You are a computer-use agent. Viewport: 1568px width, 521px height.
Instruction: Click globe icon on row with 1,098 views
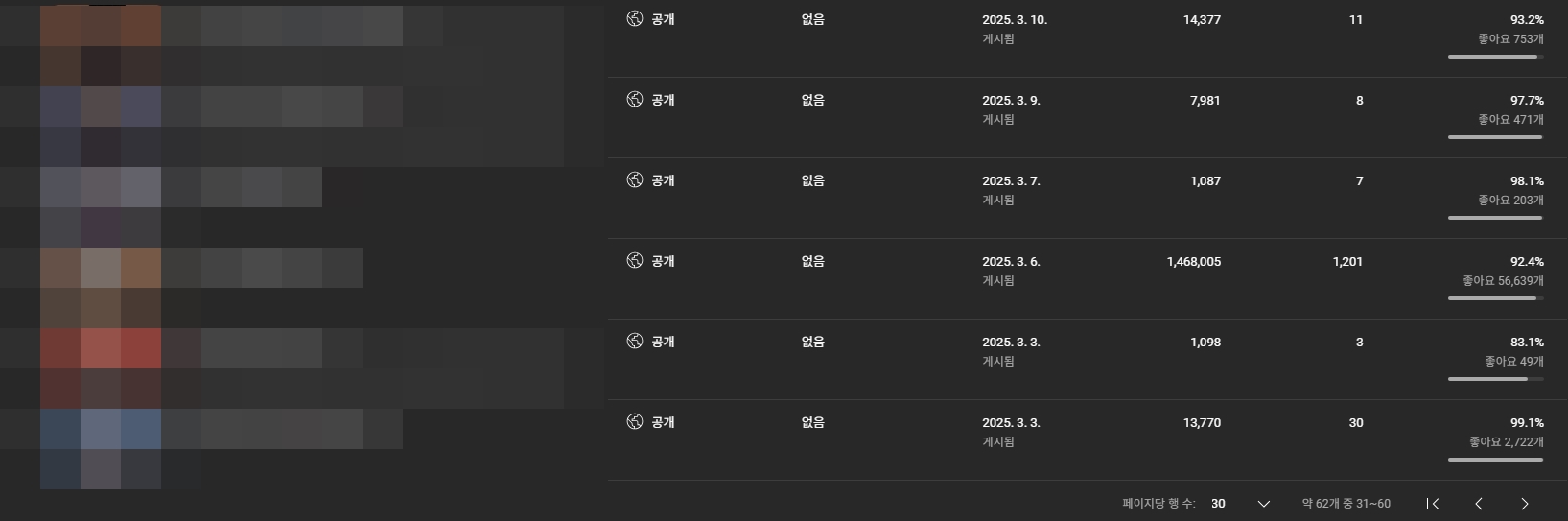634,341
